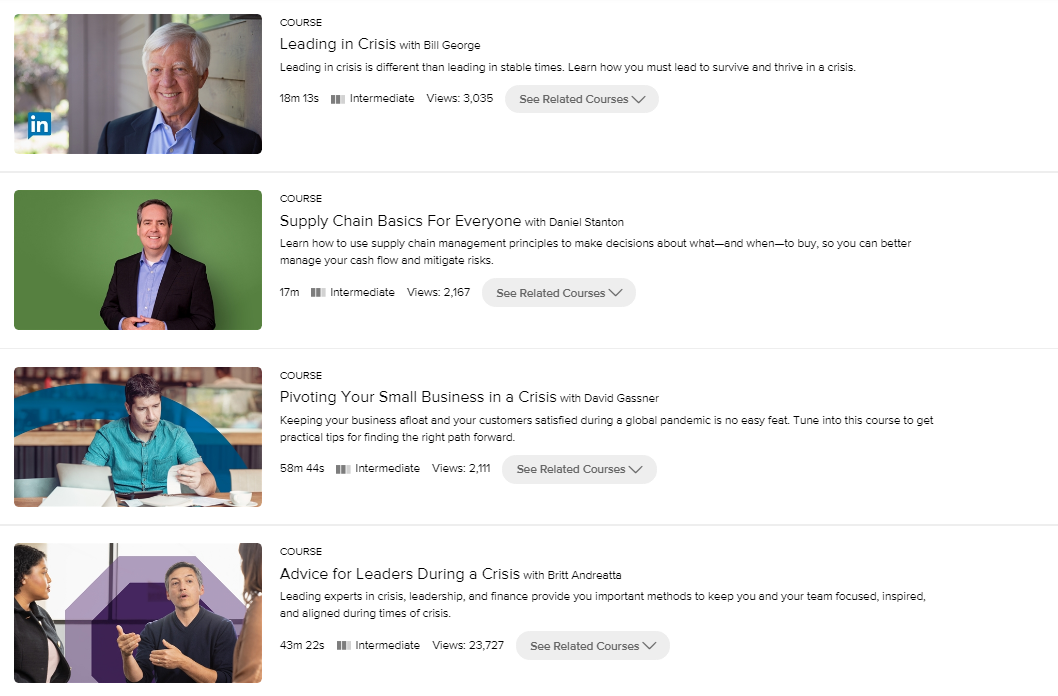This screenshot has width=1058, height=696.
Task: Select the David Gassner course thumbnail
Action: click(138, 436)
